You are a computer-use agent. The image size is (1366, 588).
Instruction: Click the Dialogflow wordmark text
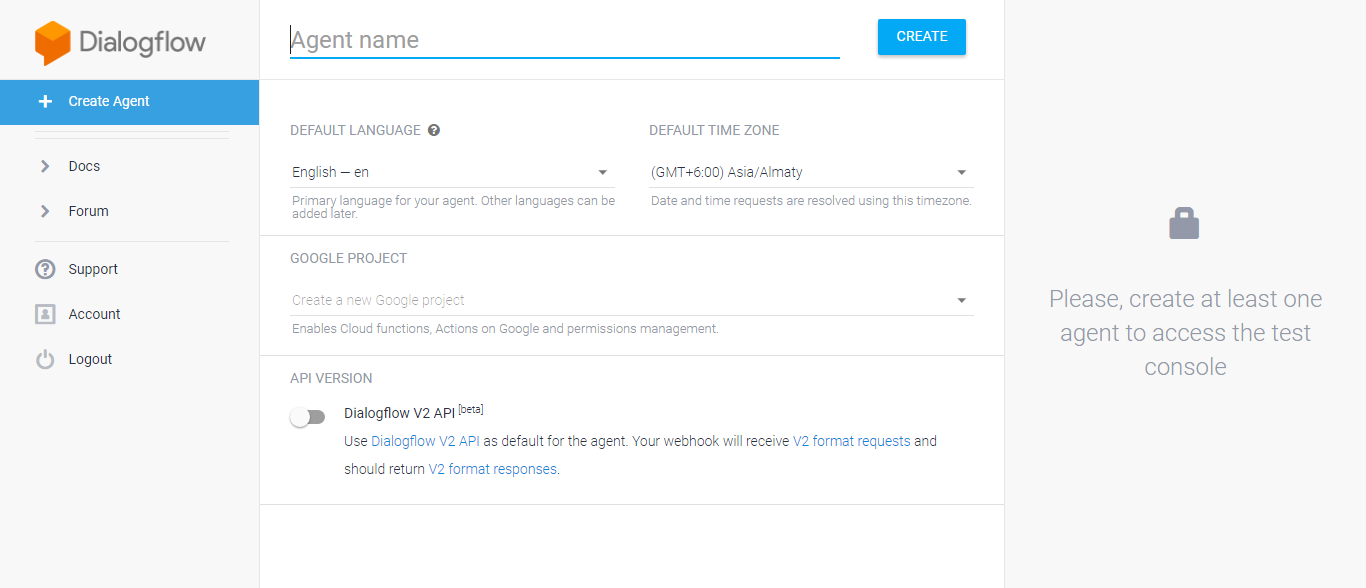tap(142, 43)
